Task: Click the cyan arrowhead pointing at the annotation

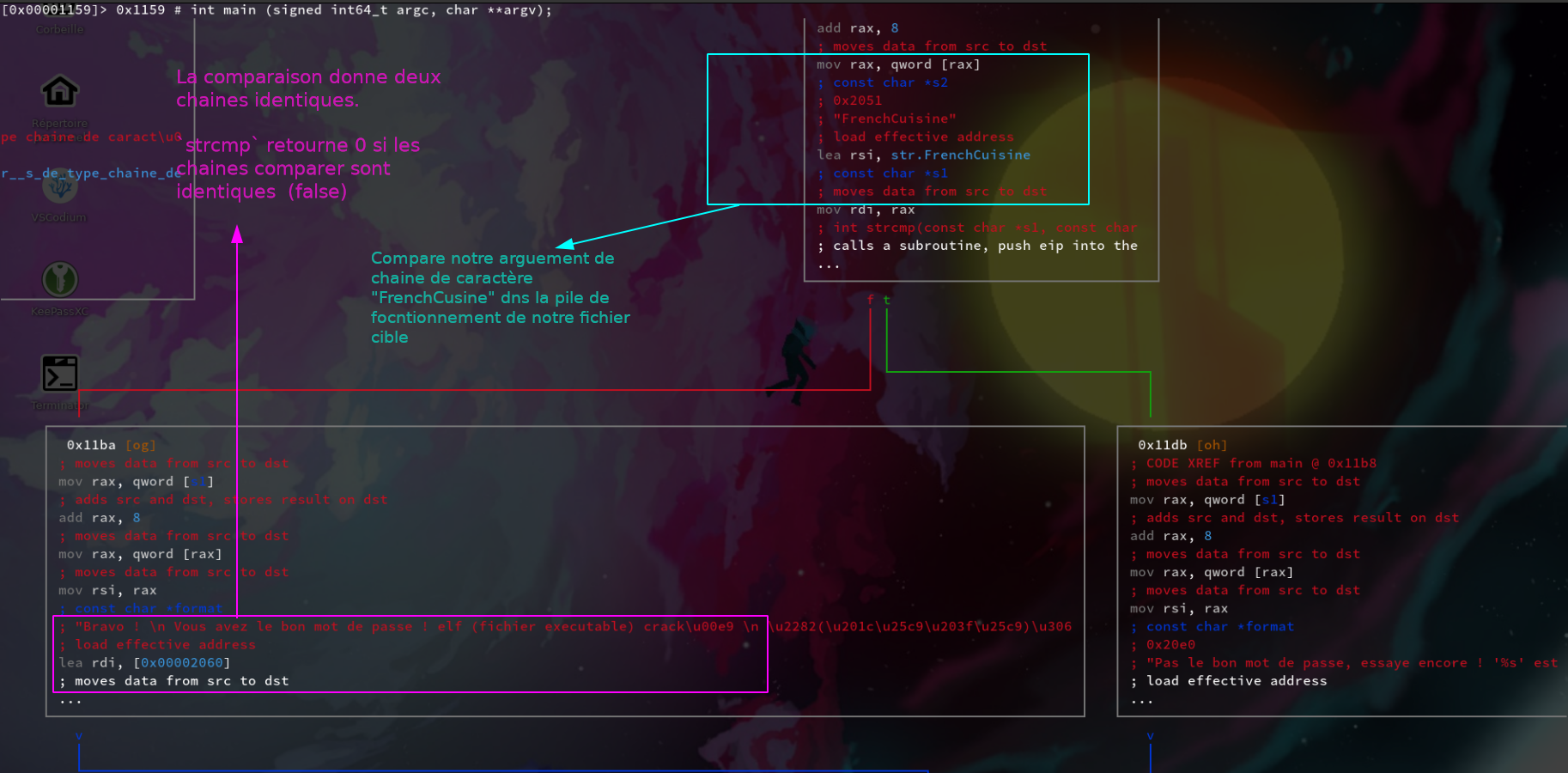Action: coord(566,245)
